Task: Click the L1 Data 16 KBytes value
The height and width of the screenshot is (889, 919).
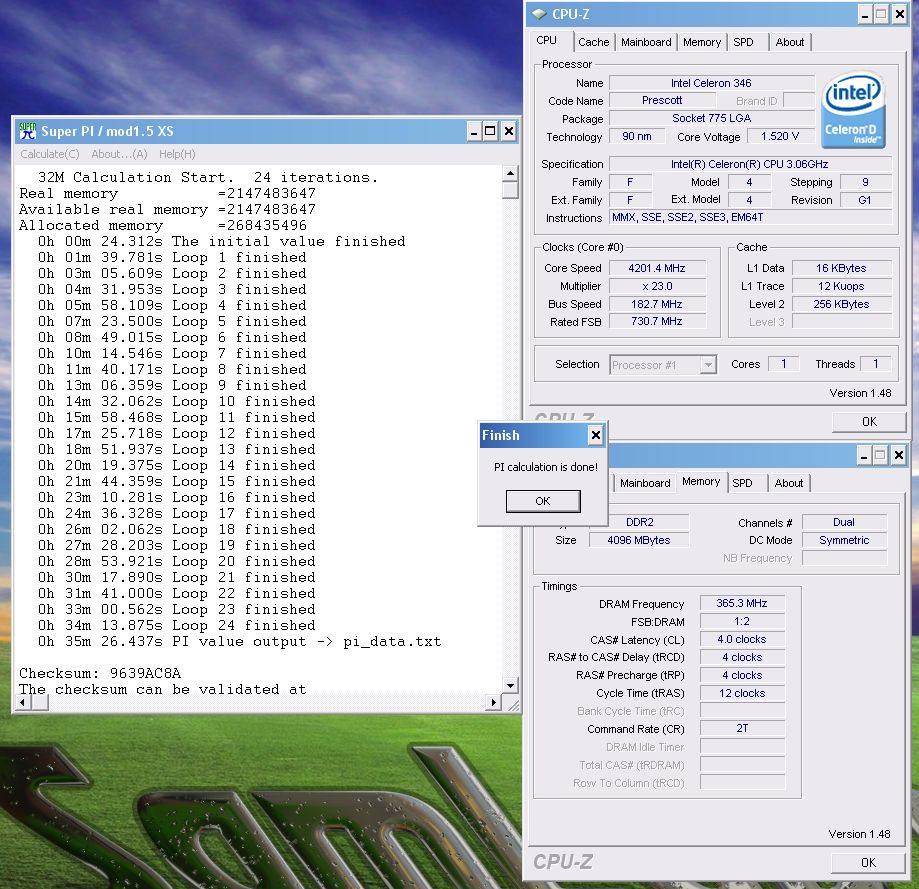Action: tap(841, 268)
